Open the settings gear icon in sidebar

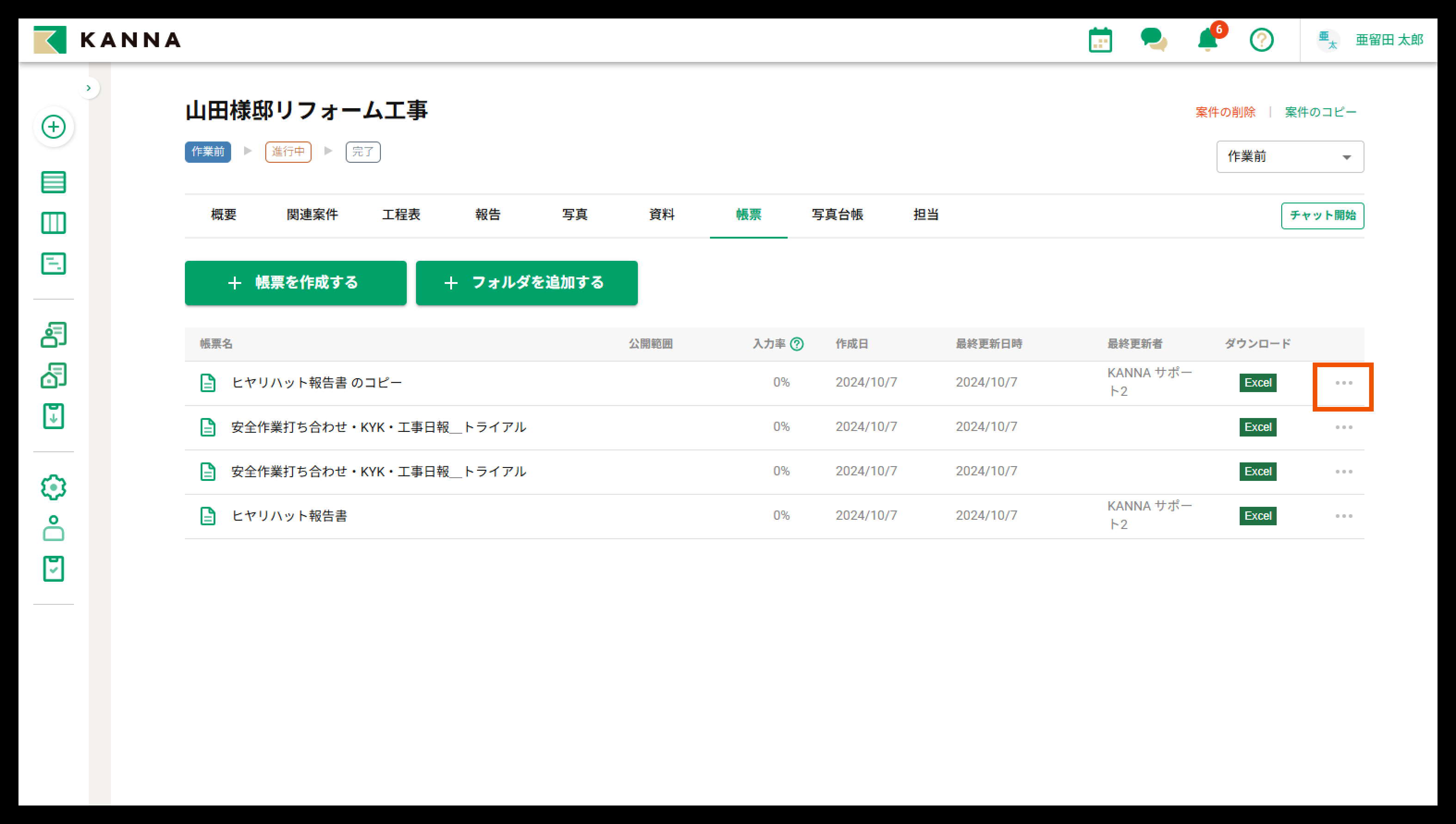pos(54,487)
